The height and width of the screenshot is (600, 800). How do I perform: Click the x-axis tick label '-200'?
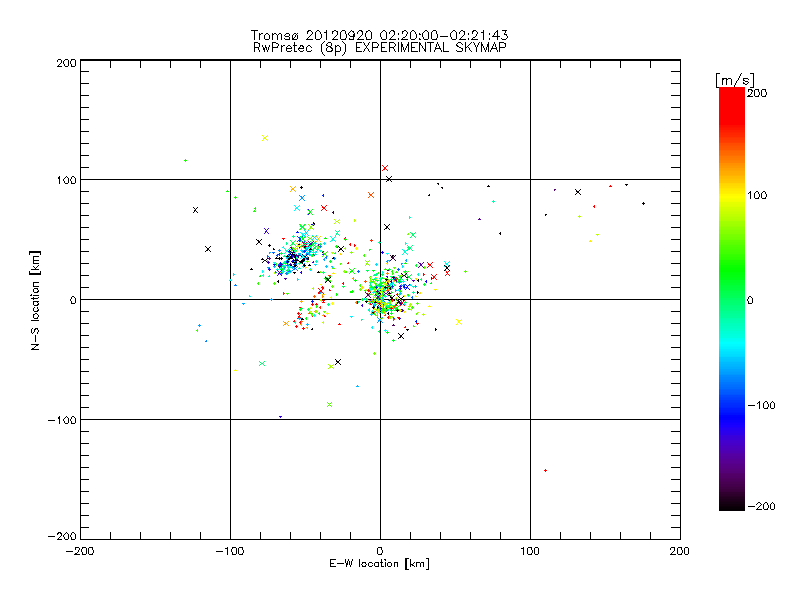(x=80, y=551)
